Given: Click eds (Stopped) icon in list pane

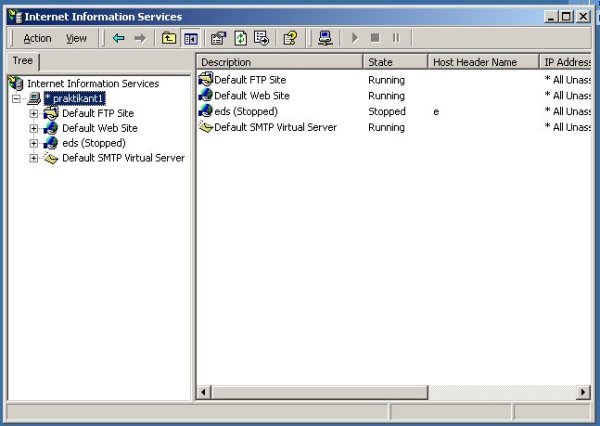Looking at the screenshot, I should click(205, 111).
